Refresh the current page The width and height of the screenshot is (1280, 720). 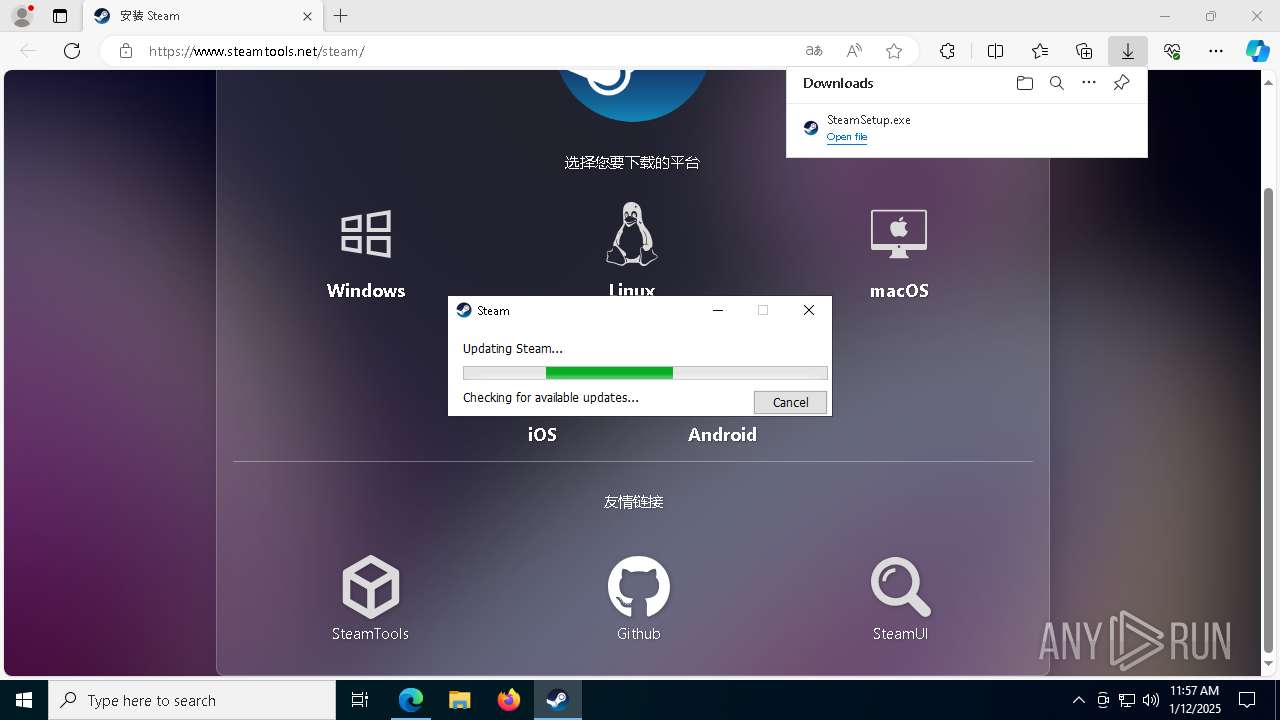tap(72, 51)
